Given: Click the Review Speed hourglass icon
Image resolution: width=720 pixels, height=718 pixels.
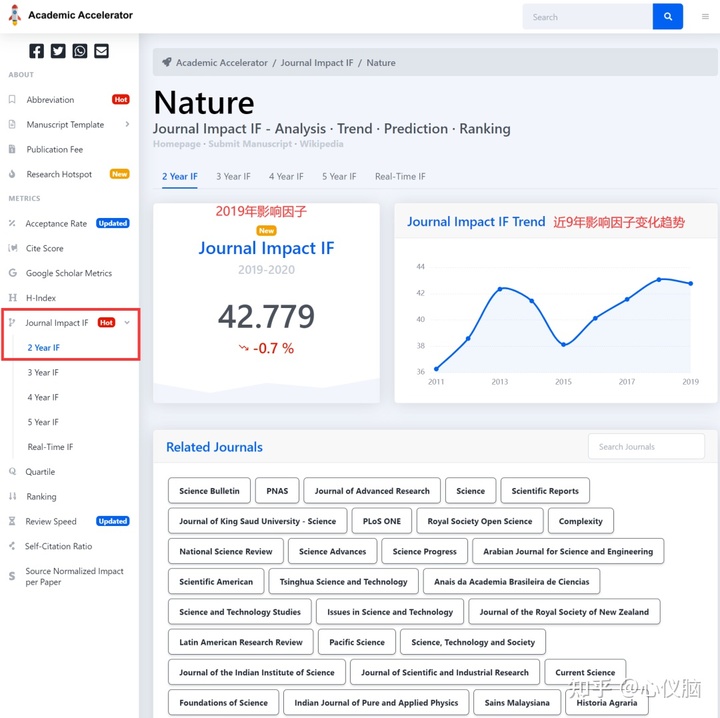Looking at the screenshot, I should pyautogui.click(x=12, y=521).
